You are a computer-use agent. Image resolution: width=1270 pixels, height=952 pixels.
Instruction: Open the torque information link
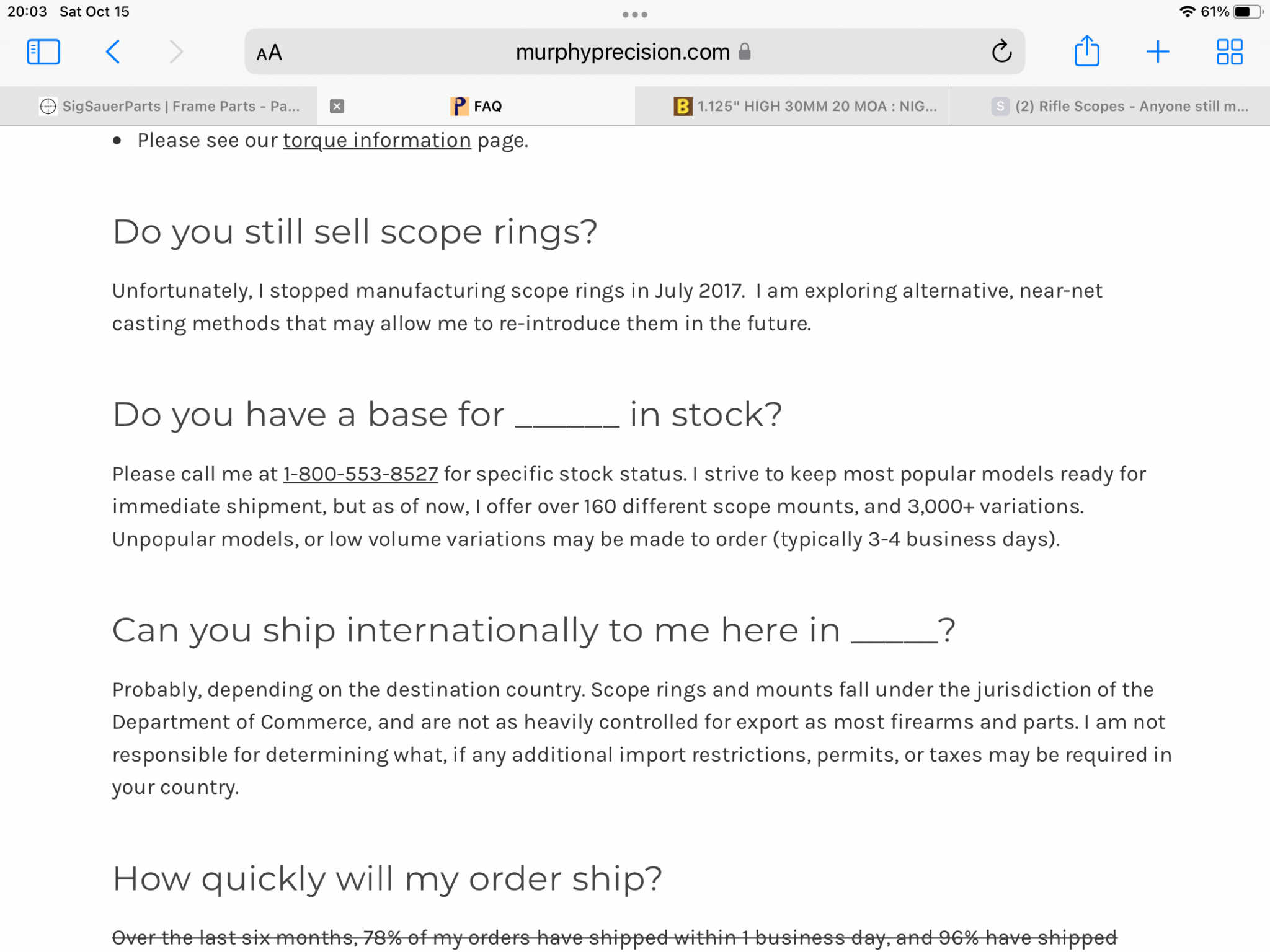[x=377, y=141]
